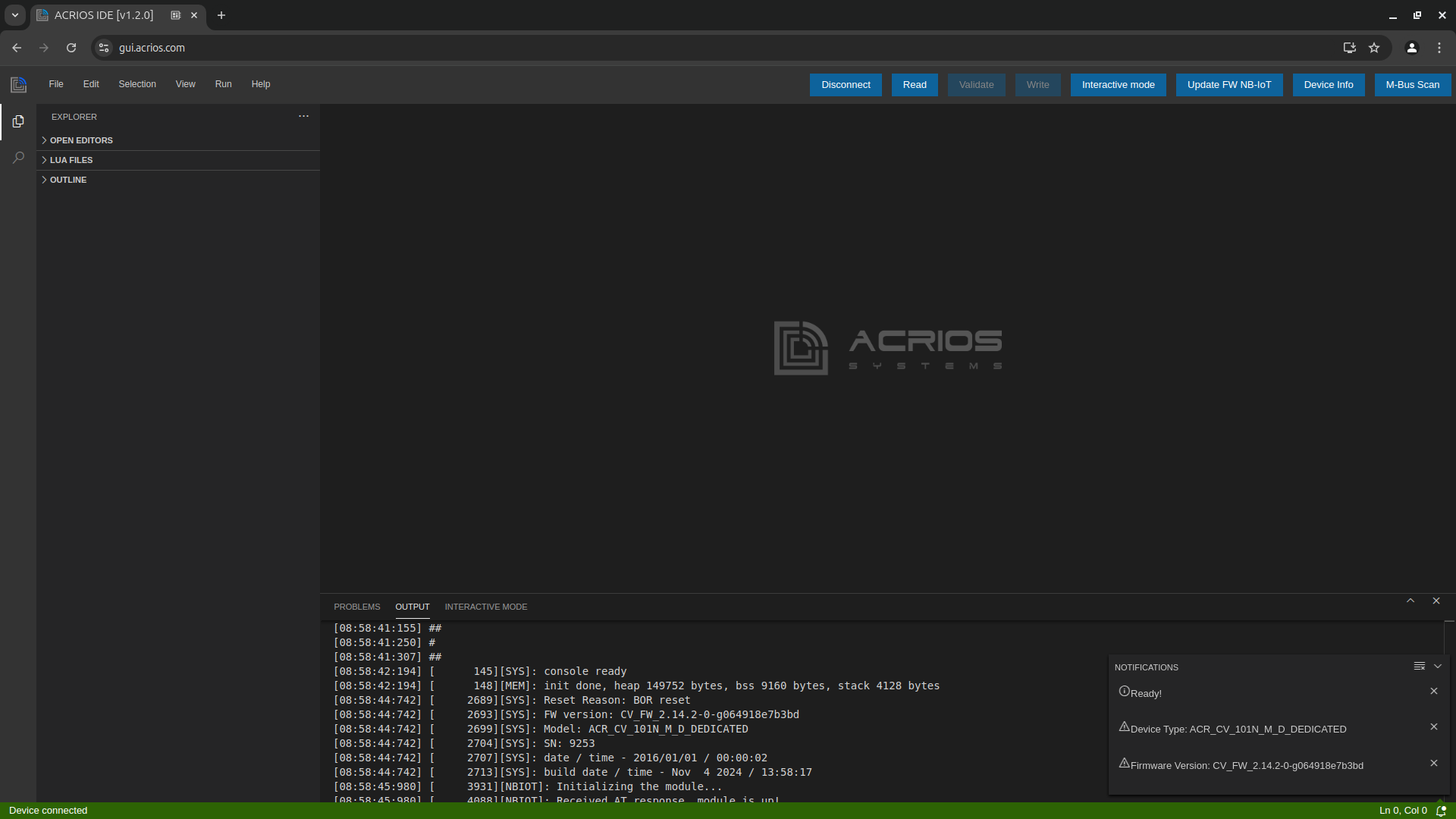Click the install app icon in address bar
The image size is (1456, 819).
[x=1350, y=48]
